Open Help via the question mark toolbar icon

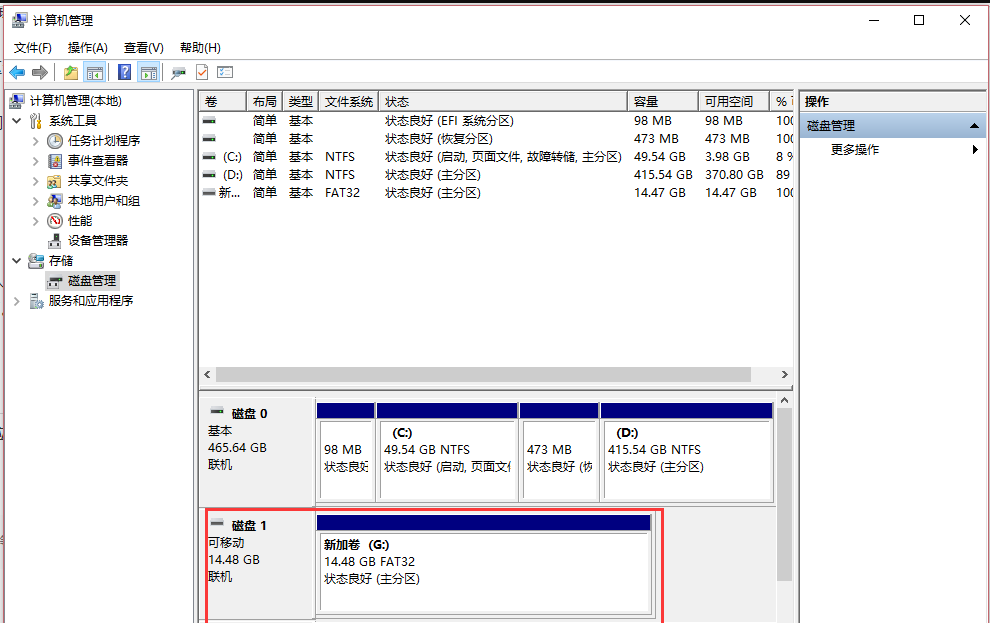[x=123, y=71]
